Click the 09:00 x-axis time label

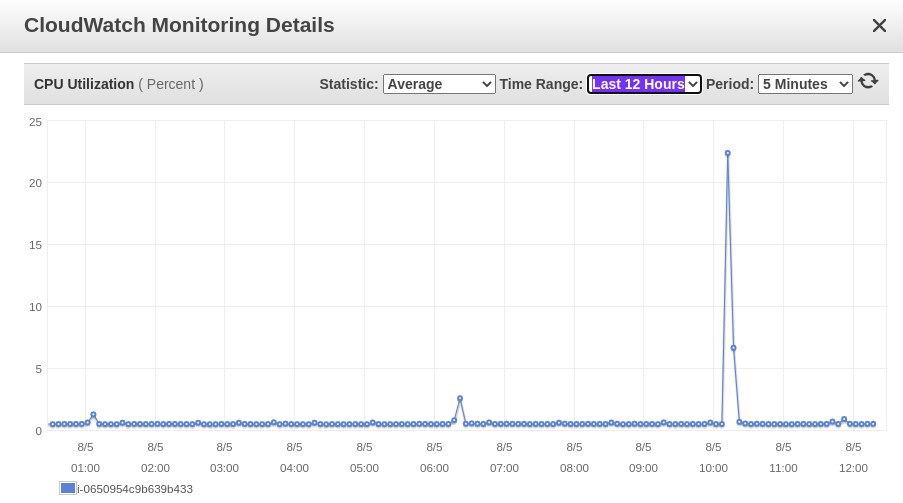tap(643, 468)
